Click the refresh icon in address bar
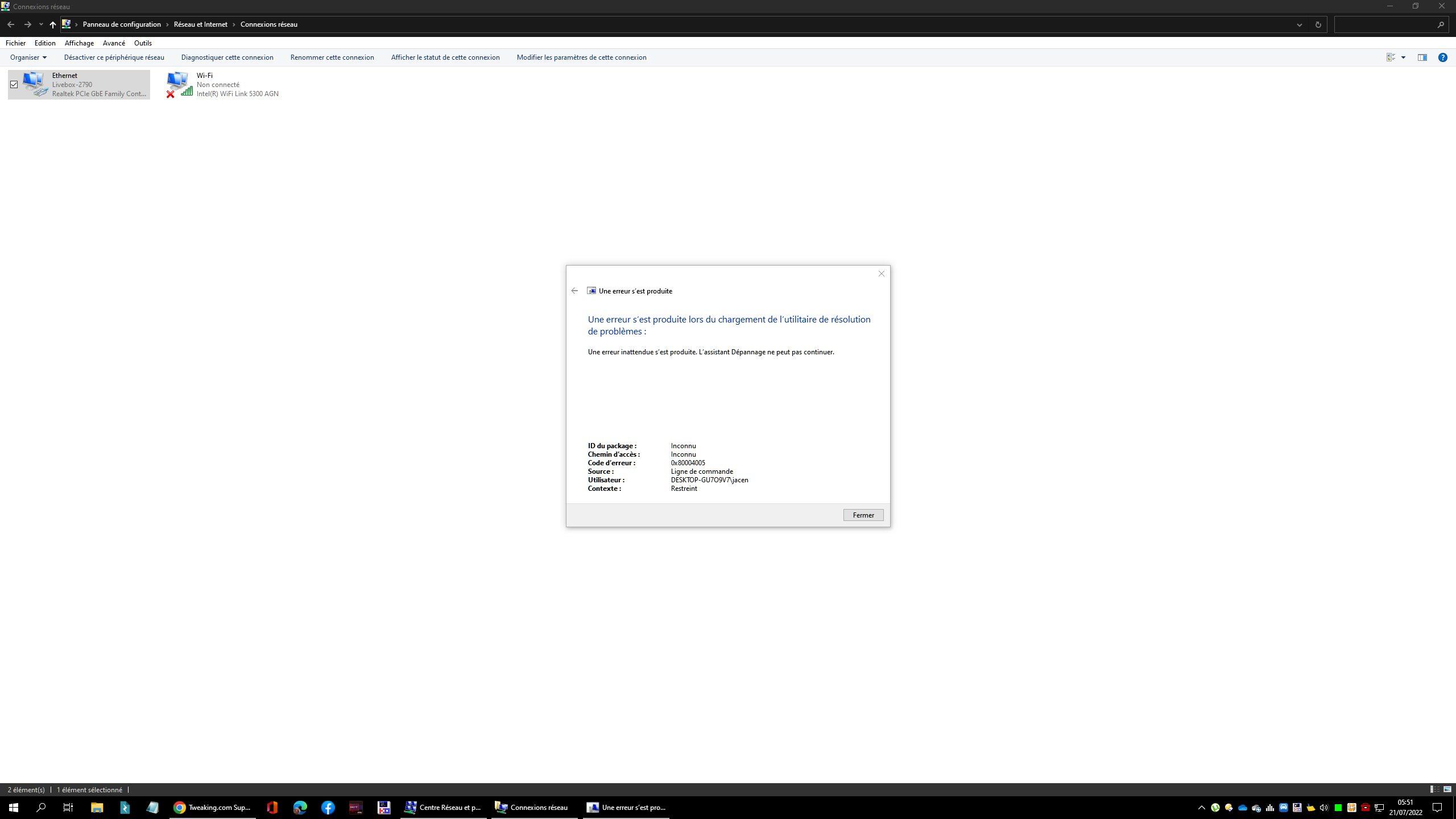The image size is (1456, 819). (1318, 24)
